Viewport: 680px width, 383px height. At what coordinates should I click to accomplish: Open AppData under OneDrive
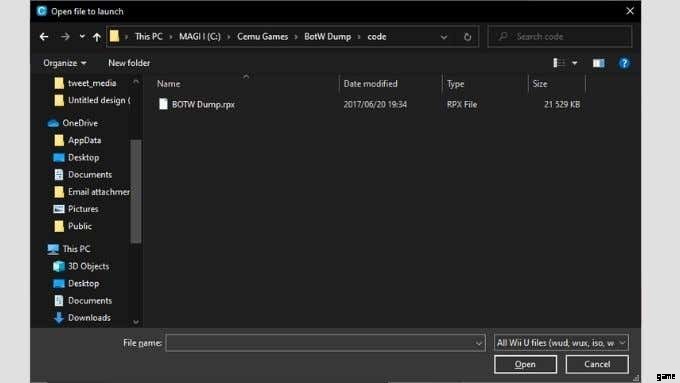77,140
